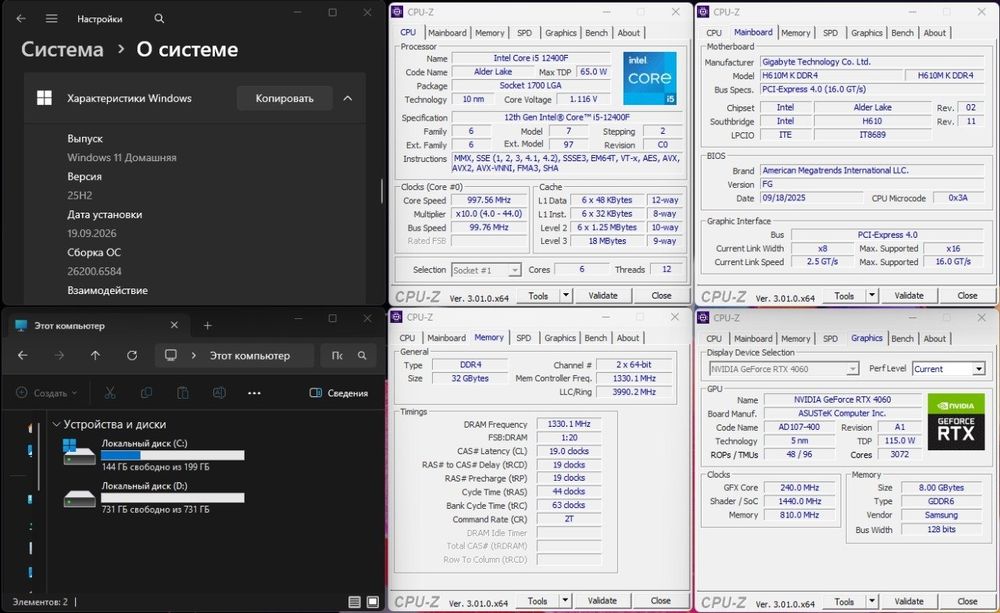The width and height of the screenshot is (1000, 613).
Task: Click the Explorer search magnifier icon
Action: (x=362, y=355)
